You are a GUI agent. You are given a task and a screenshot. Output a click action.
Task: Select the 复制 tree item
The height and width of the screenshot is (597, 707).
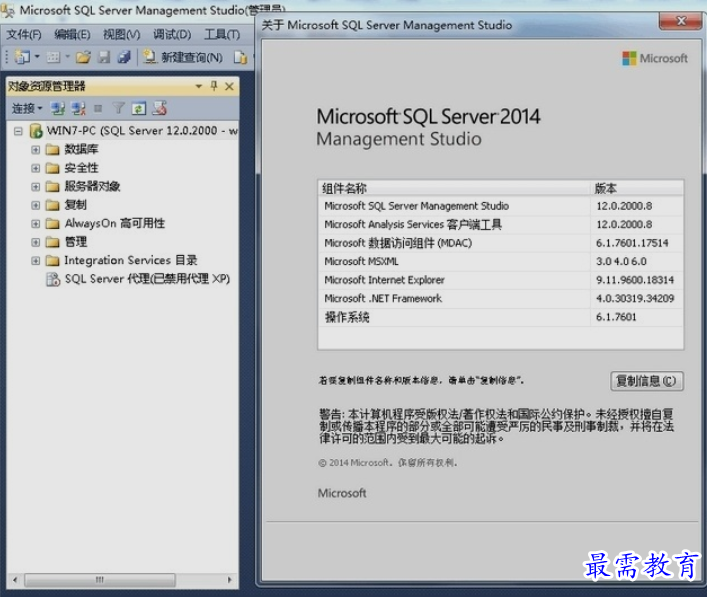(75, 205)
